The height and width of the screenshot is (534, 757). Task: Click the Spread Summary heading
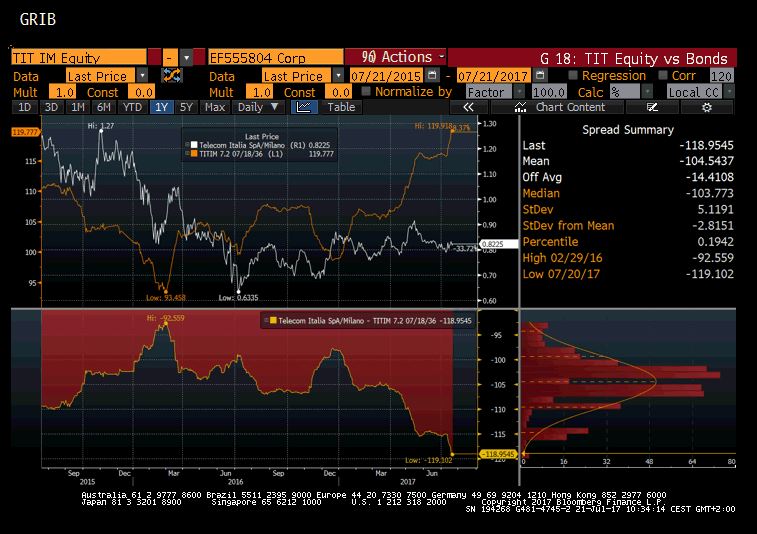pos(628,129)
